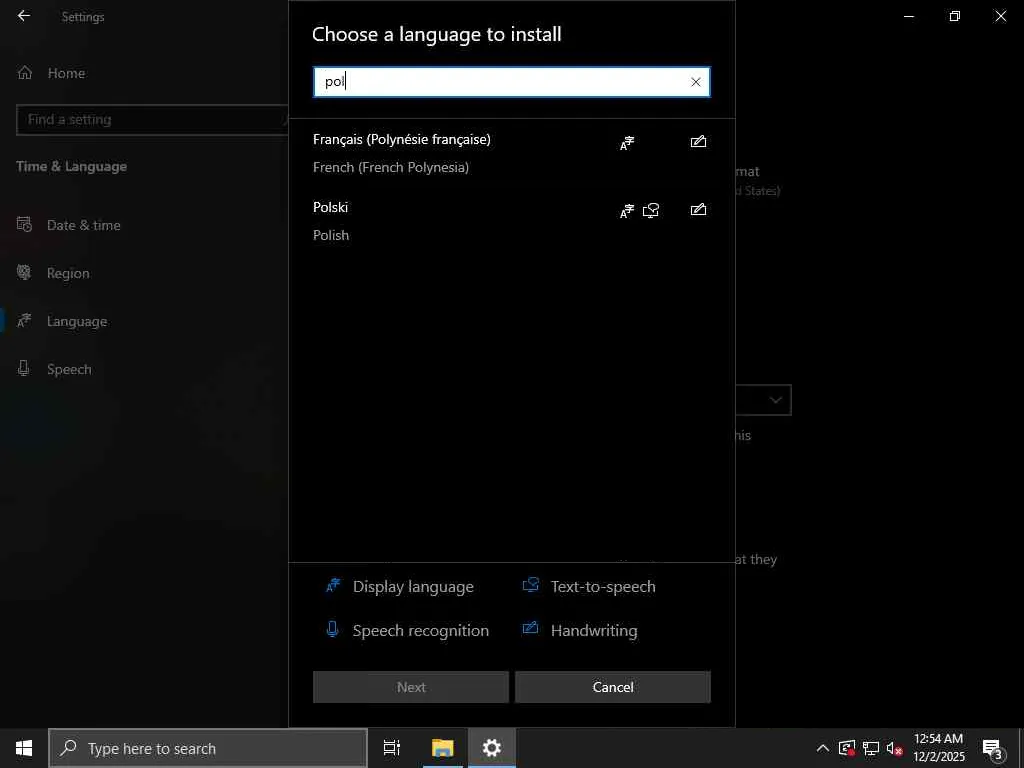Open Home in Settings sidebar
This screenshot has height=768, width=1024.
(x=66, y=73)
